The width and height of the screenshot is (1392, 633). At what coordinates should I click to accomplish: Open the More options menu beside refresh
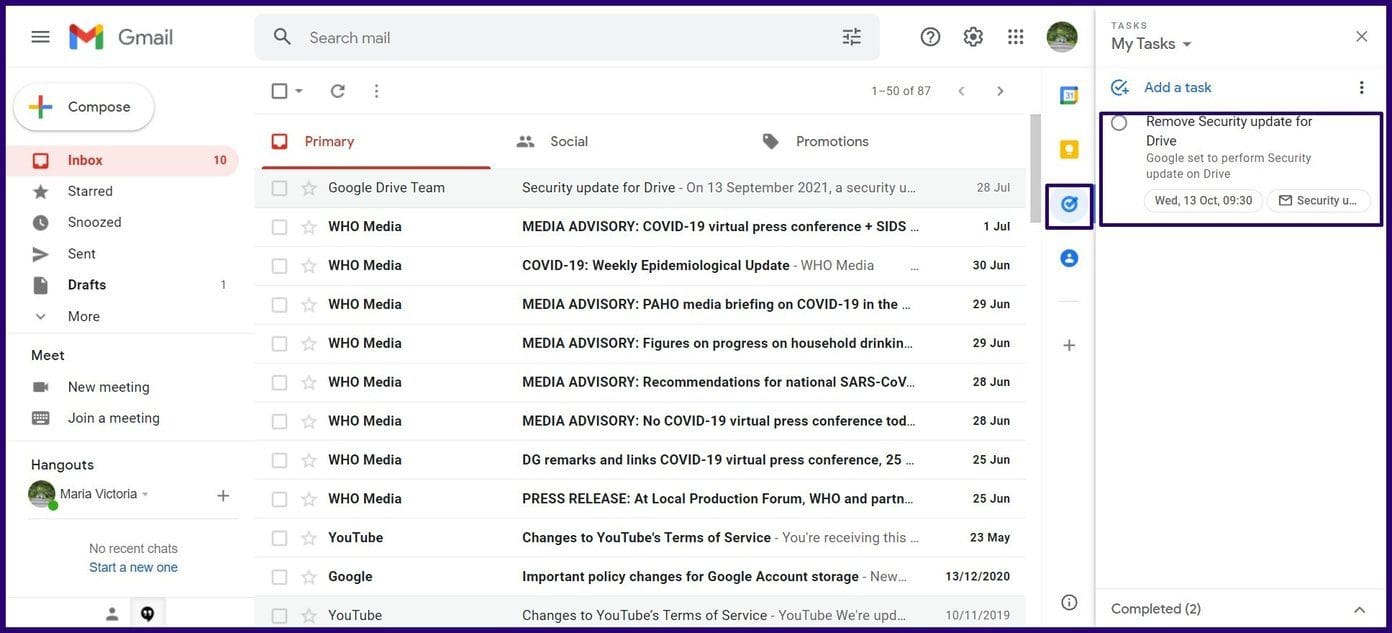376,91
